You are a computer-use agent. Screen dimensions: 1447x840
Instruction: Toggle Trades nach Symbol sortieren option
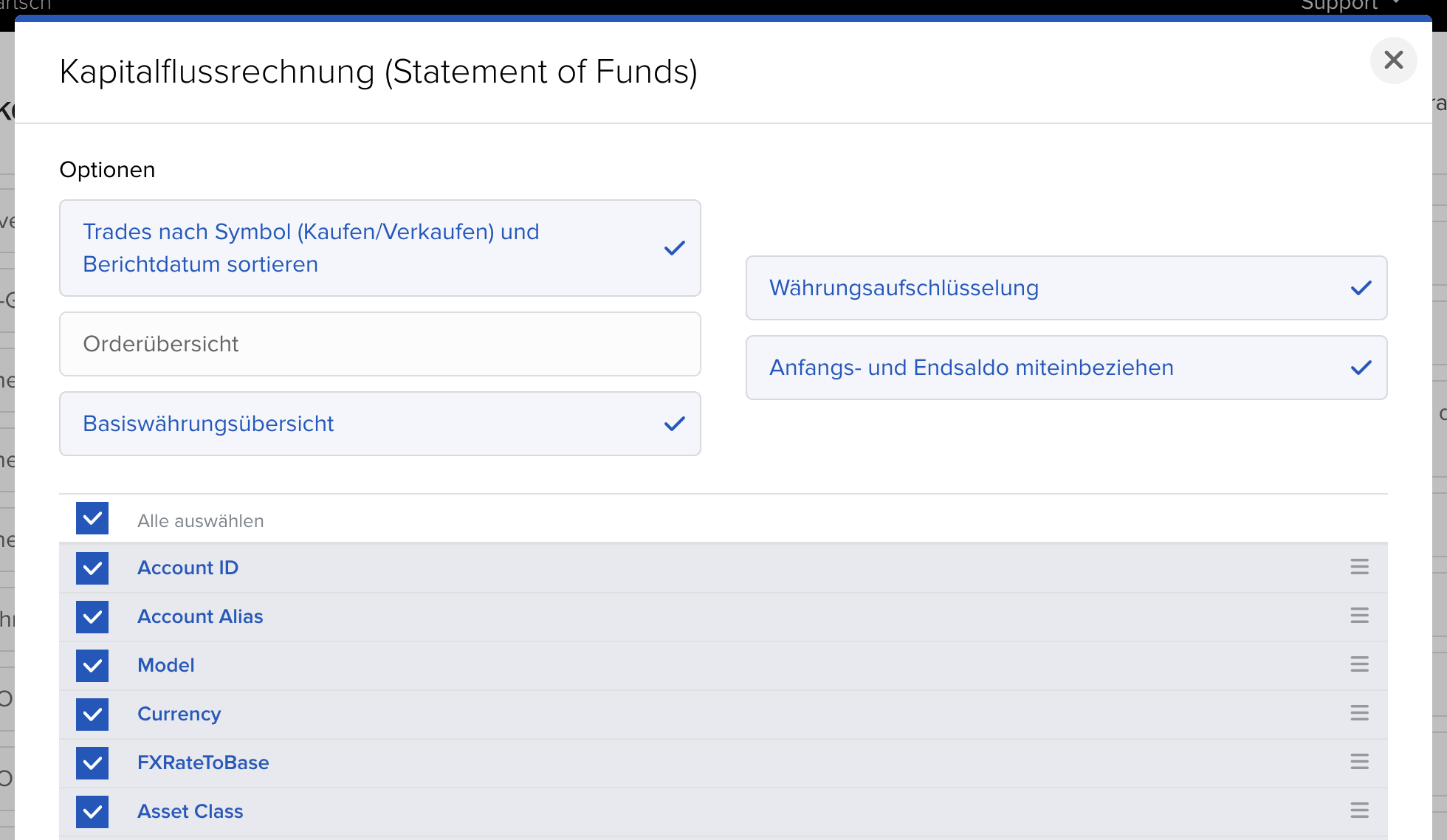379,248
